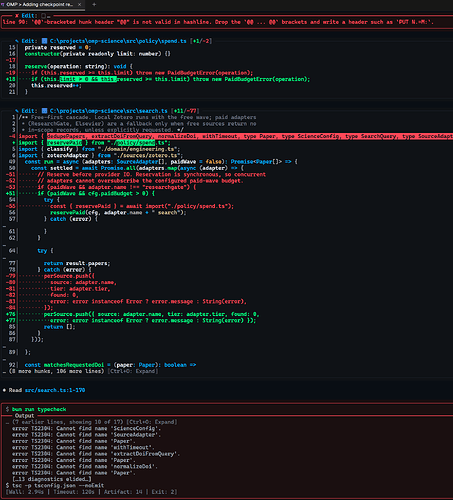Click removed line -55 'const { reservePaid } = await import'
453x500 pixels.
coord(120,206)
